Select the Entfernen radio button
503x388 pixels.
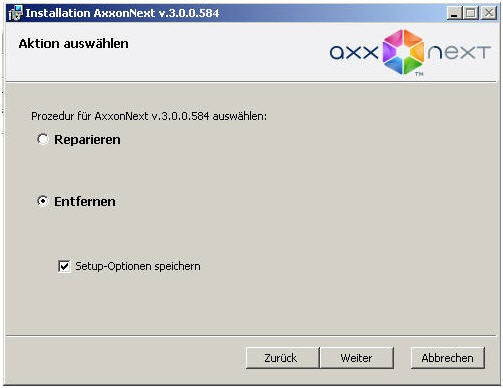pyautogui.click(x=43, y=201)
